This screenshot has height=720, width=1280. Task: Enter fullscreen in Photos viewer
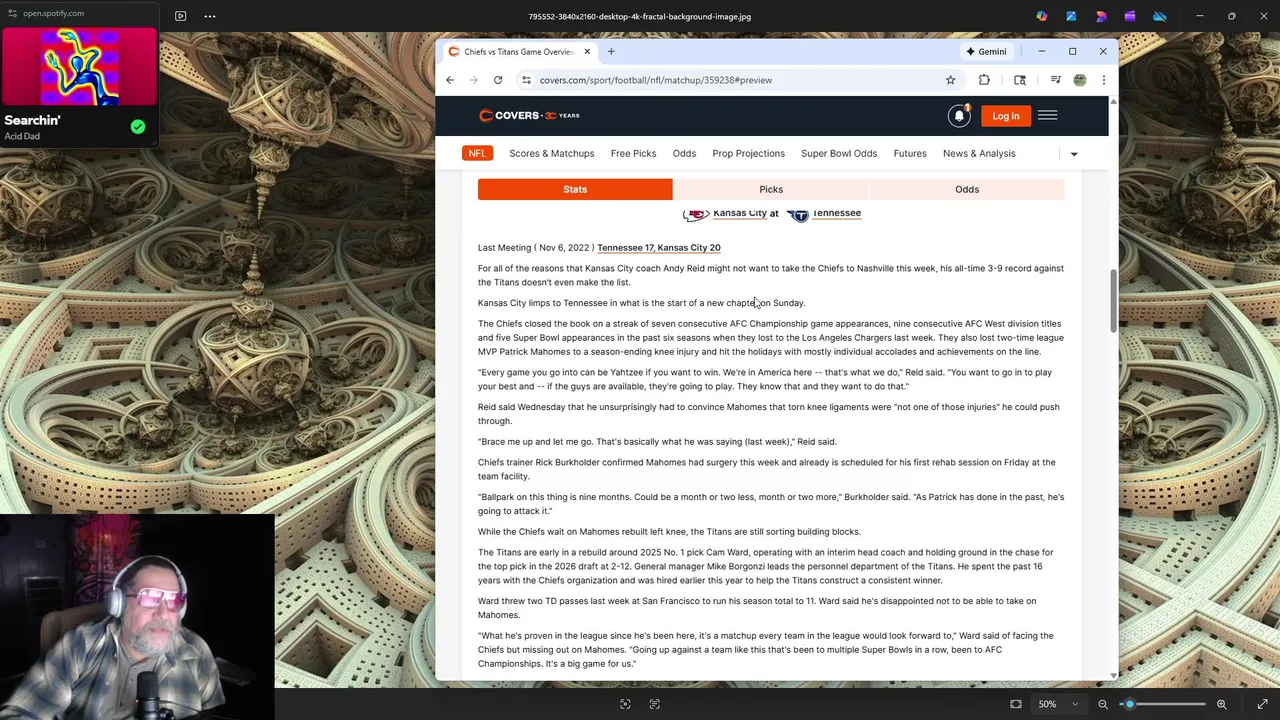tap(1262, 704)
